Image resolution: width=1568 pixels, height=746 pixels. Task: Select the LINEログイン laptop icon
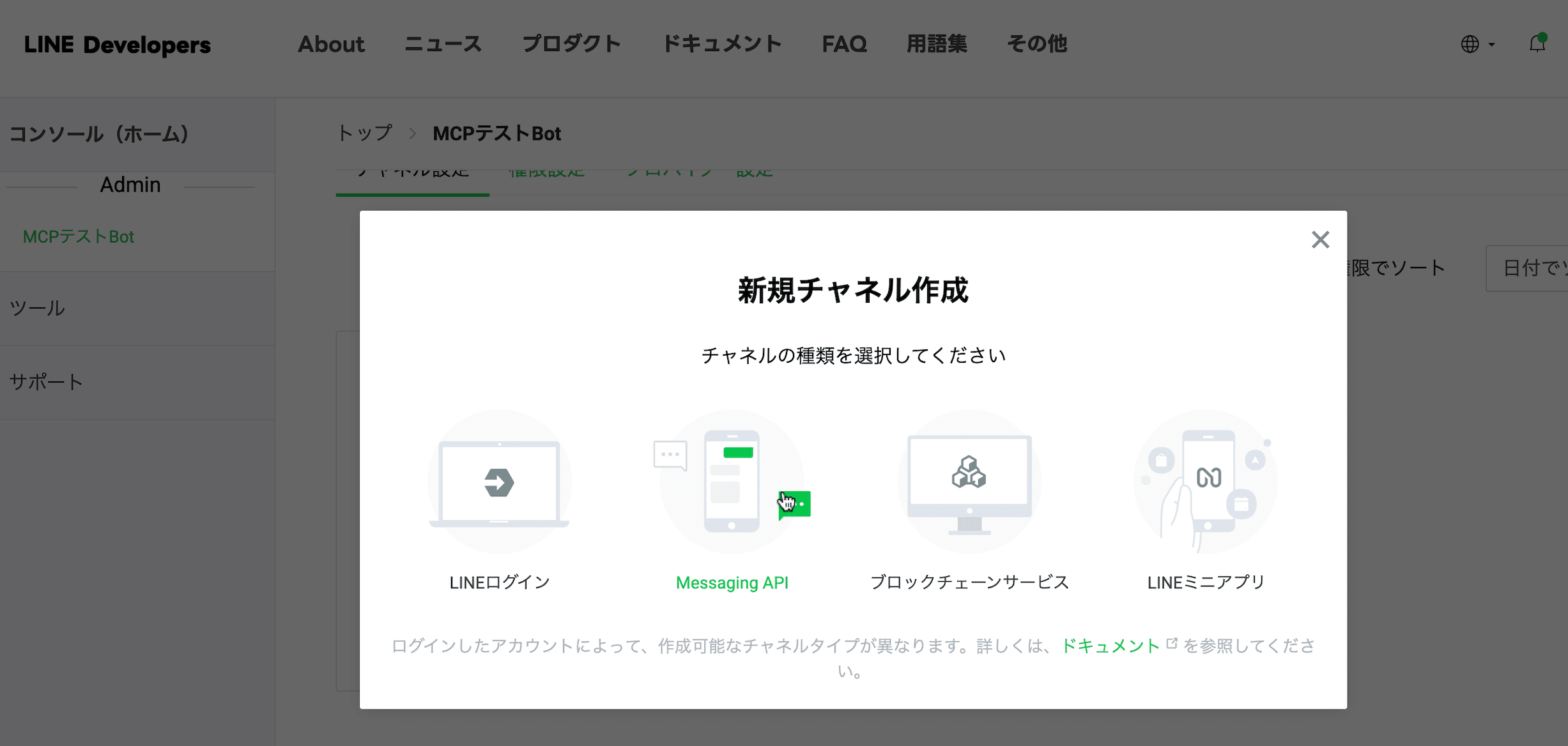coord(499,482)
